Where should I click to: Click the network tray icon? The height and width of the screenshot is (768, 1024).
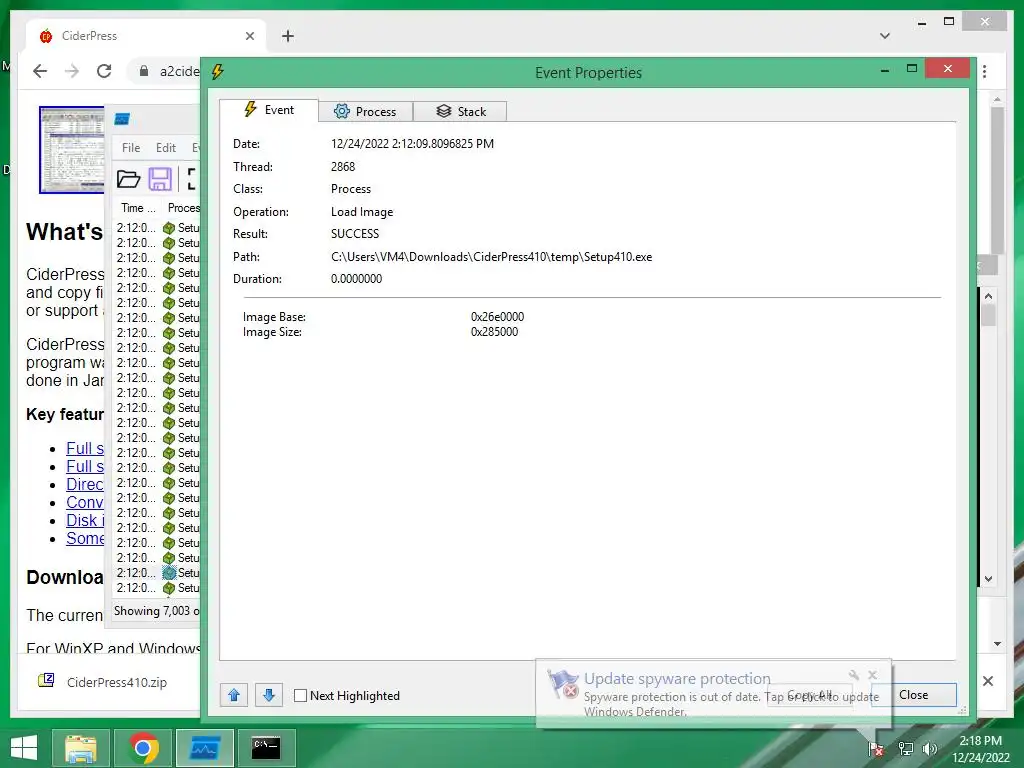[x=906, y=748]
